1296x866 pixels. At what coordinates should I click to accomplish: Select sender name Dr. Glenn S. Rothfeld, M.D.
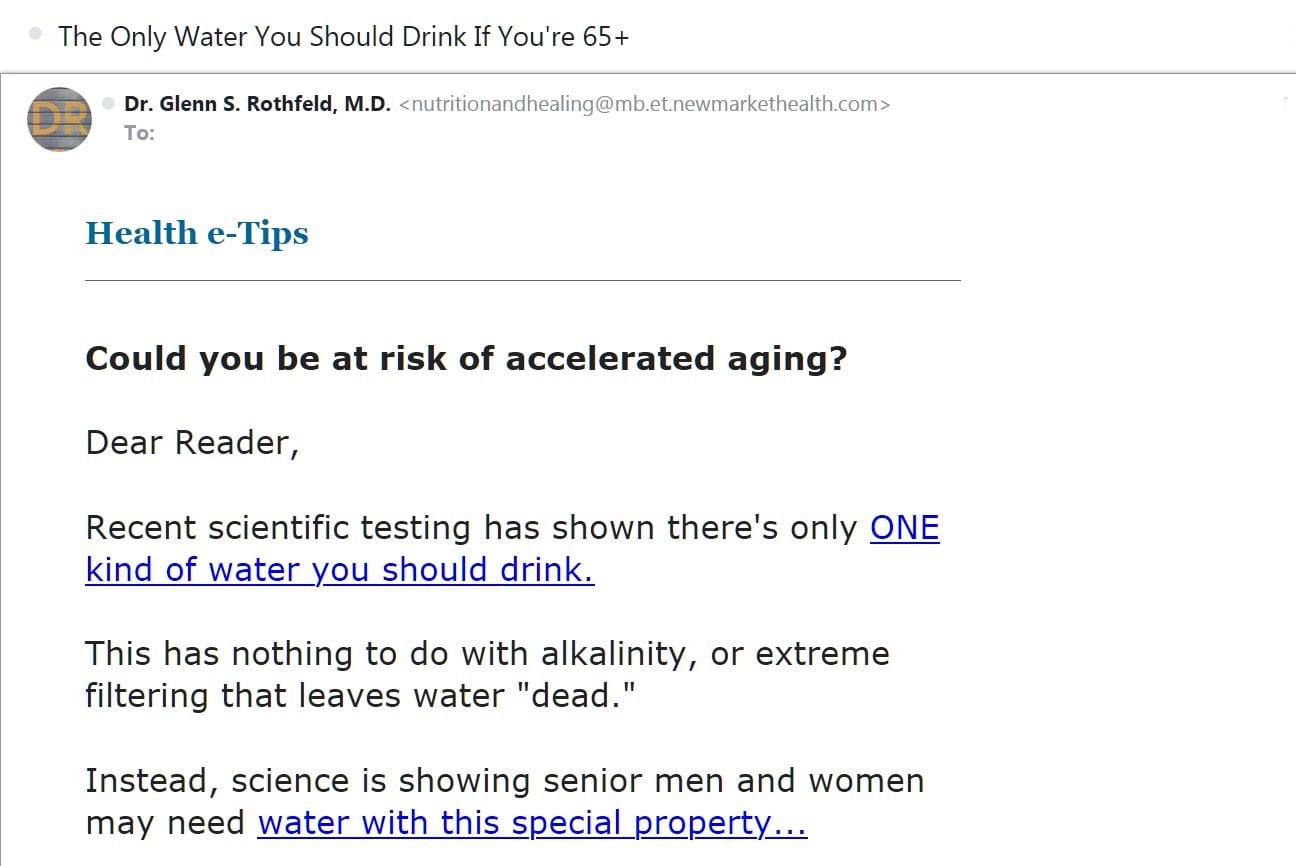(257, 104)
